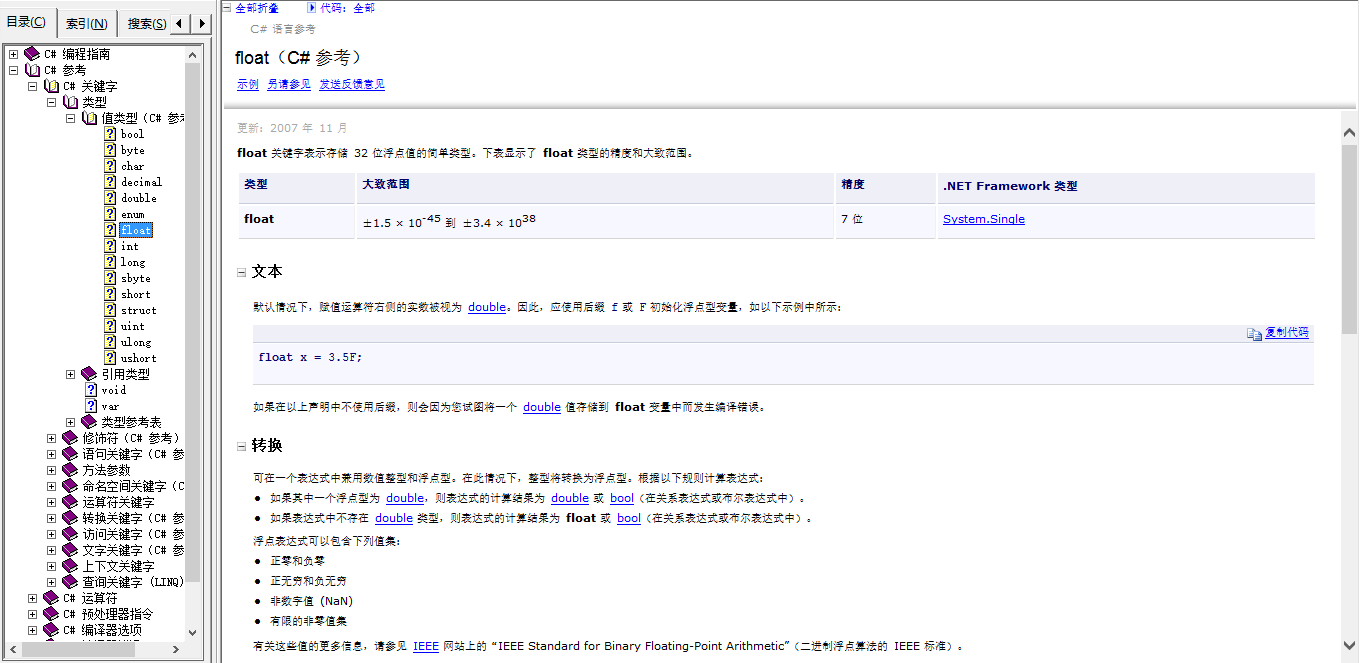Select the float keyword help page icon
This screenshot has width=1360, height=663.
tap(110, 230)
